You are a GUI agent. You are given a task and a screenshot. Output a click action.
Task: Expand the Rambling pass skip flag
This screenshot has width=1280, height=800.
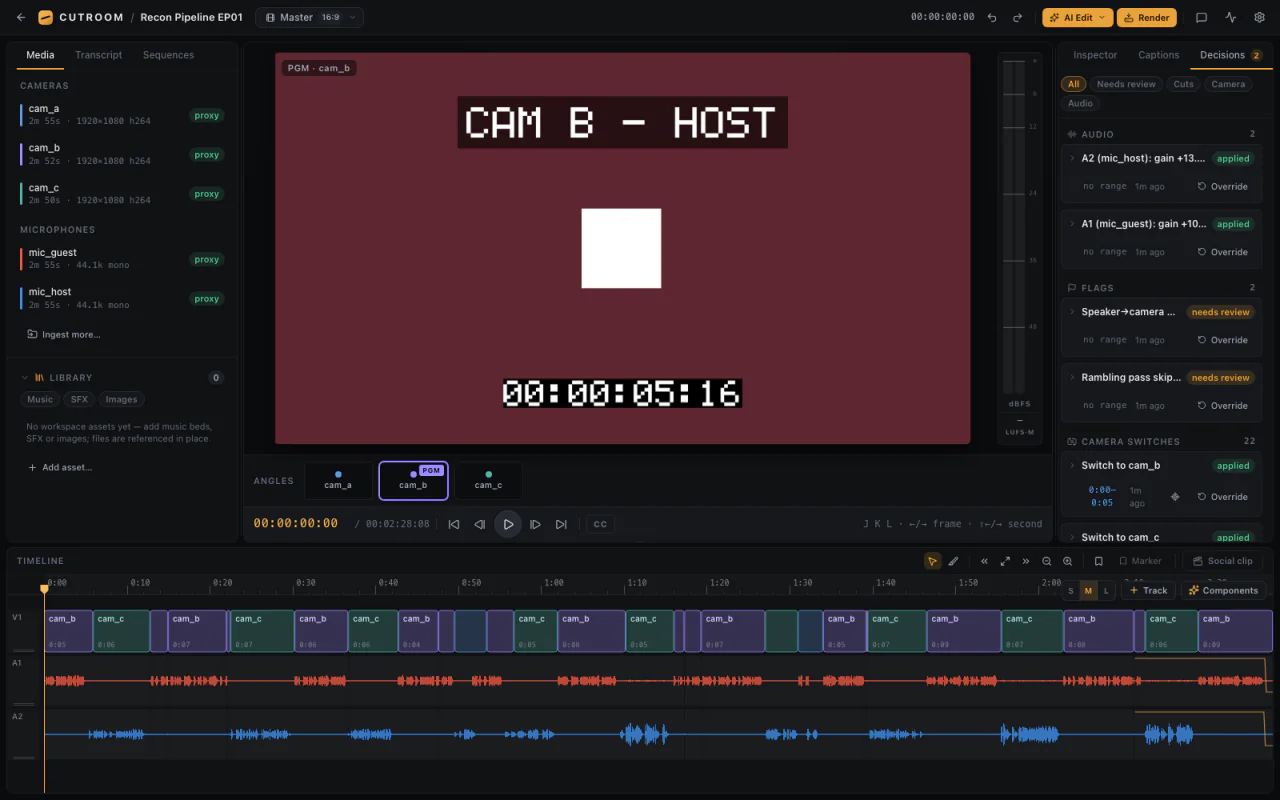point(1073,378)
